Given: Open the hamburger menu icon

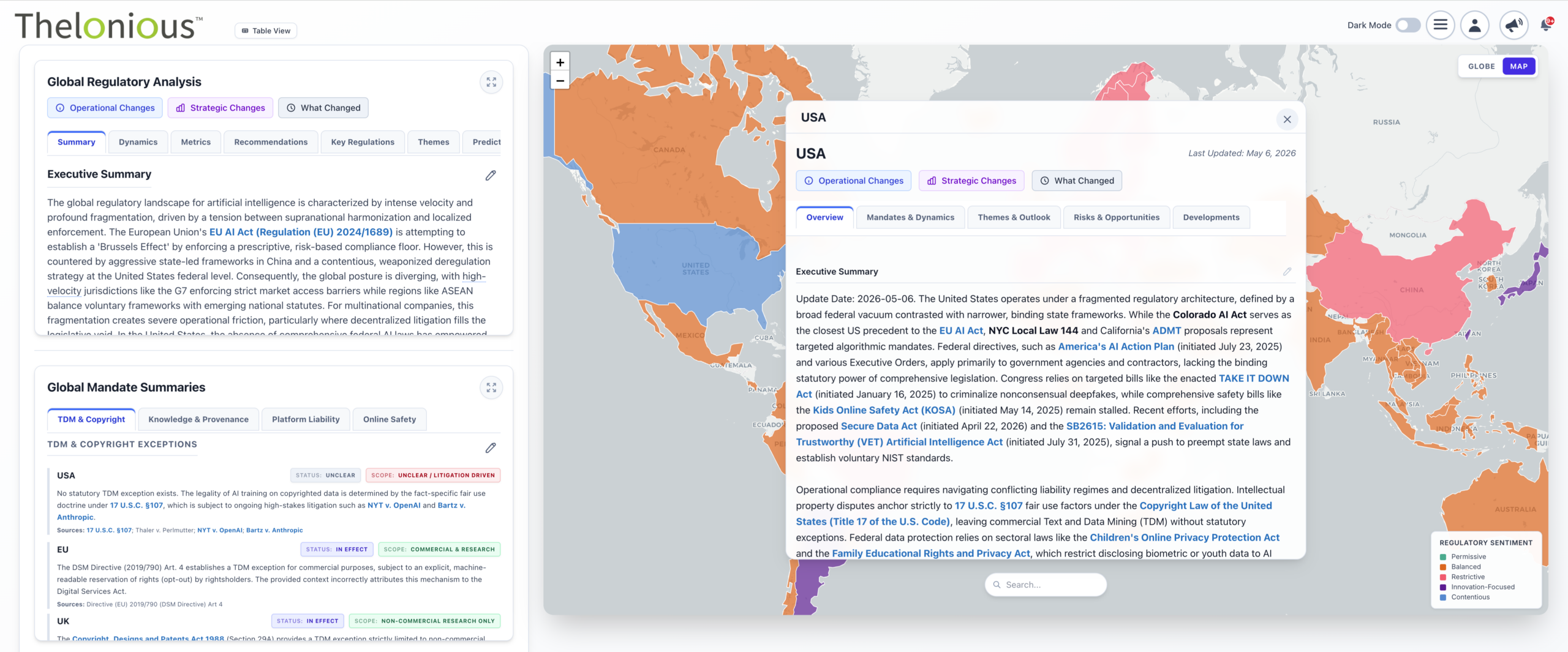Looking at the screenshot, I should 1441,25.
